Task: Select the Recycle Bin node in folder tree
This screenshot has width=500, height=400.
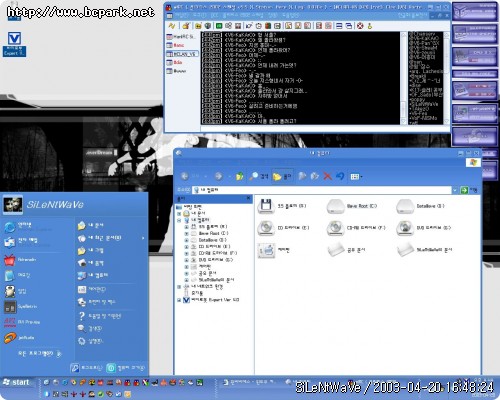Action: tap(193, 293)
